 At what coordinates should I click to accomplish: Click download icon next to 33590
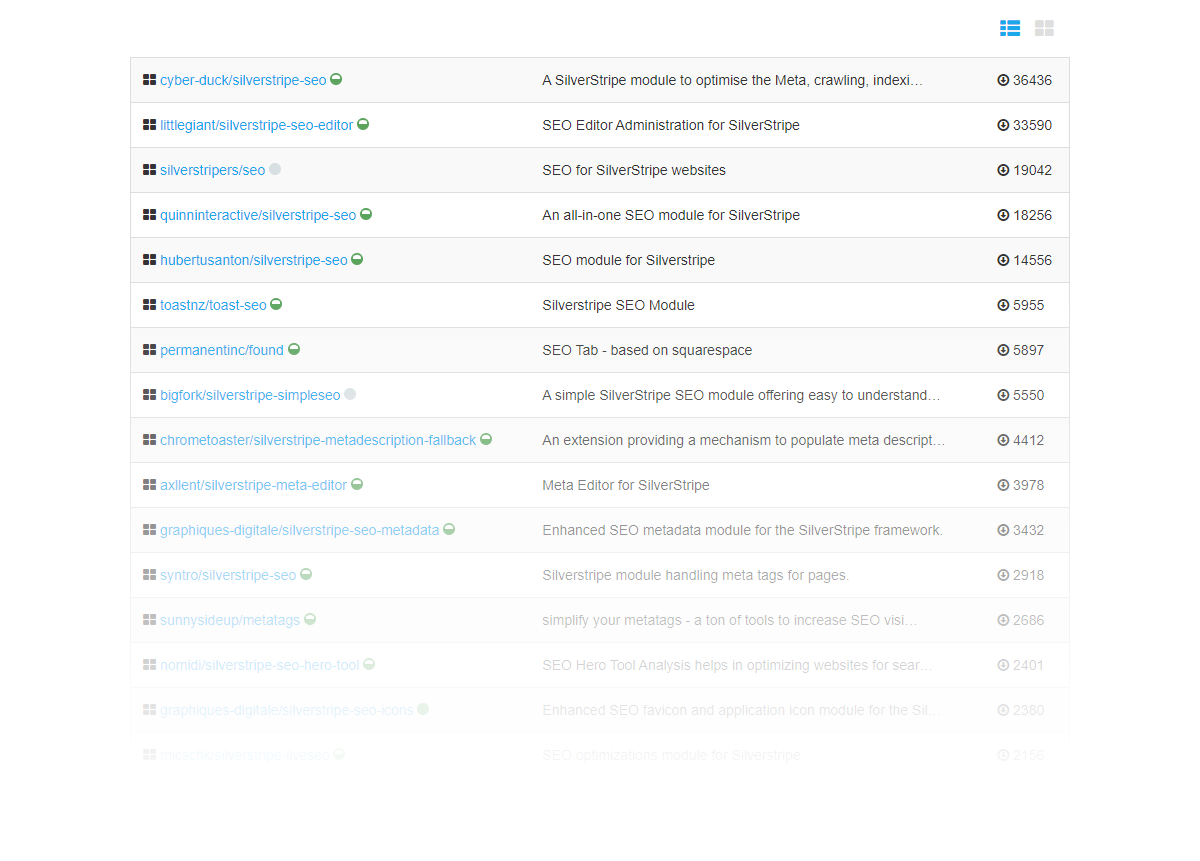[1003, 125]
